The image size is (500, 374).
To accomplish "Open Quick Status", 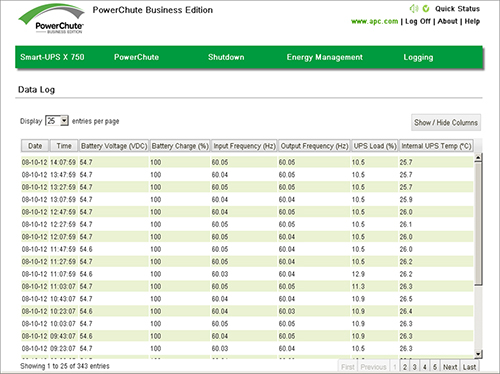I will pyautogui.click(x=457, y=9).
